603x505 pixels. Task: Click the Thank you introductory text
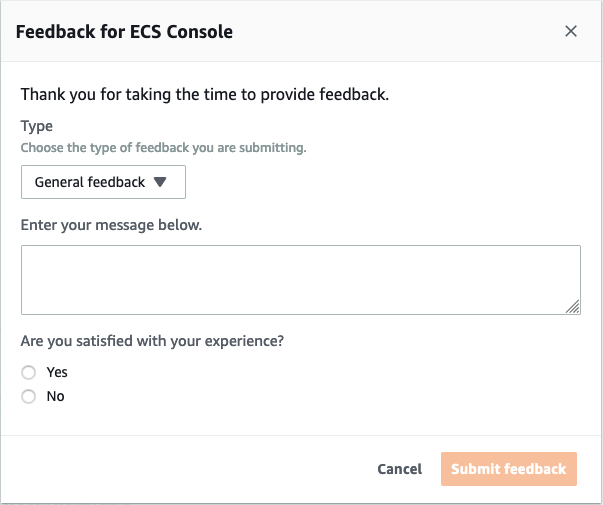click(x=204, y=96)
